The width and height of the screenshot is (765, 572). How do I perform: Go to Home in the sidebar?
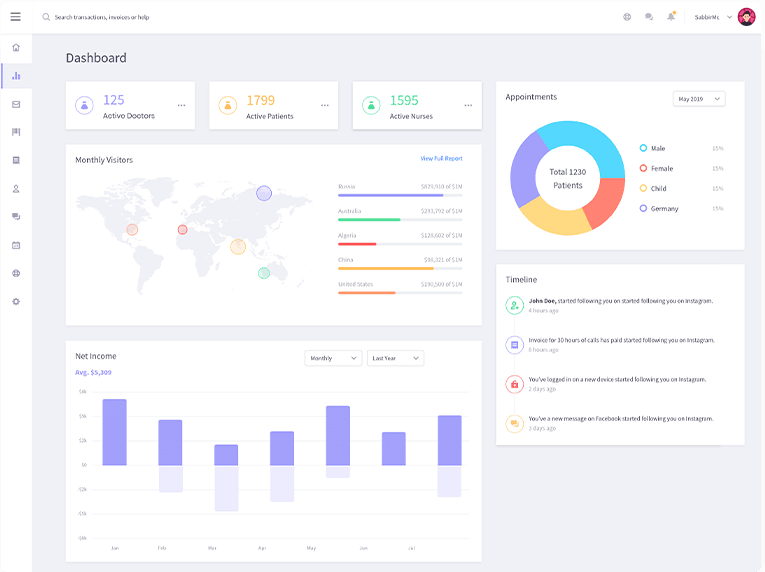[16, 47]
